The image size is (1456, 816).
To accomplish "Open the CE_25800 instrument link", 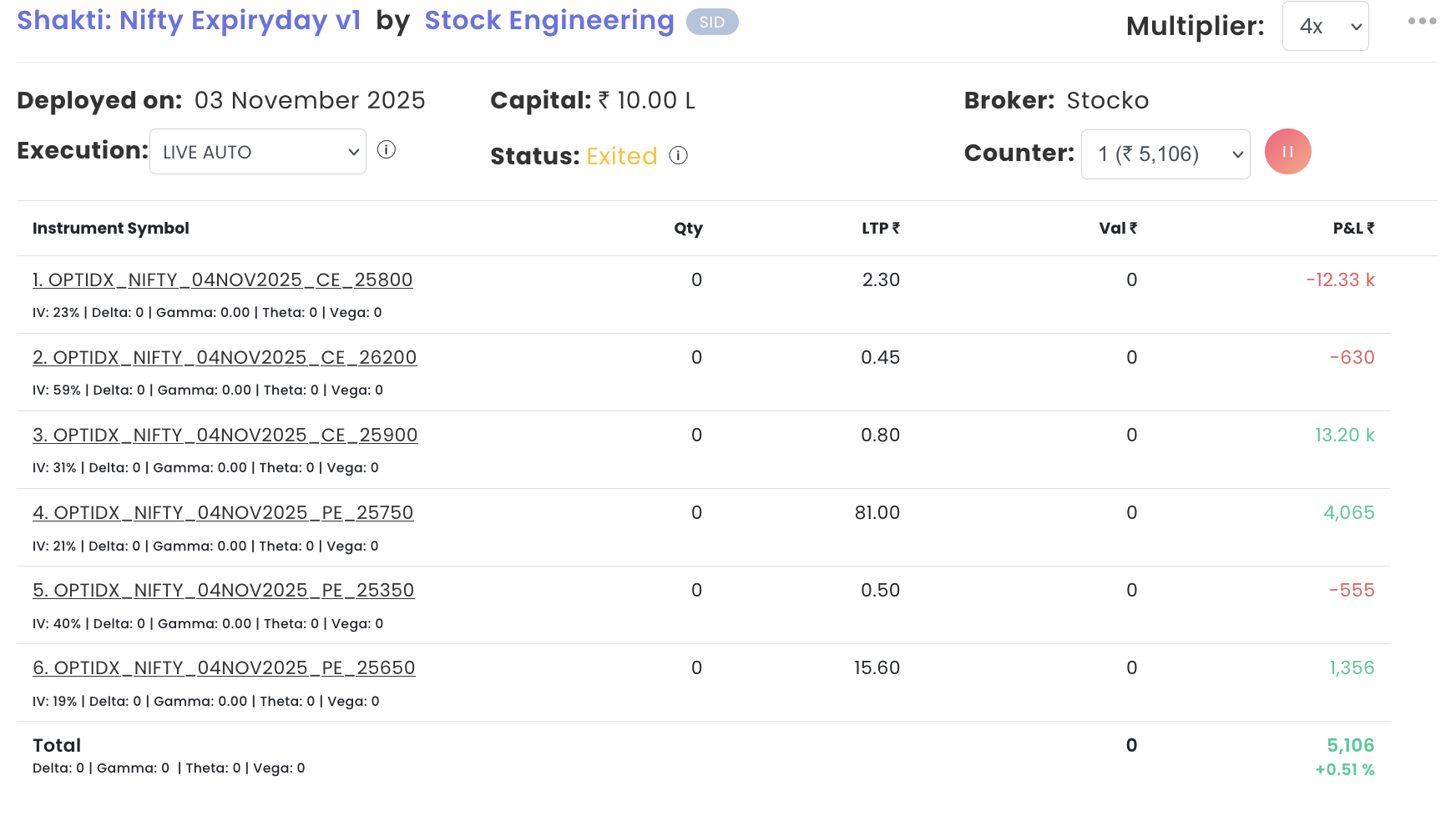I will pyautogui.click(x=223, y=280).
